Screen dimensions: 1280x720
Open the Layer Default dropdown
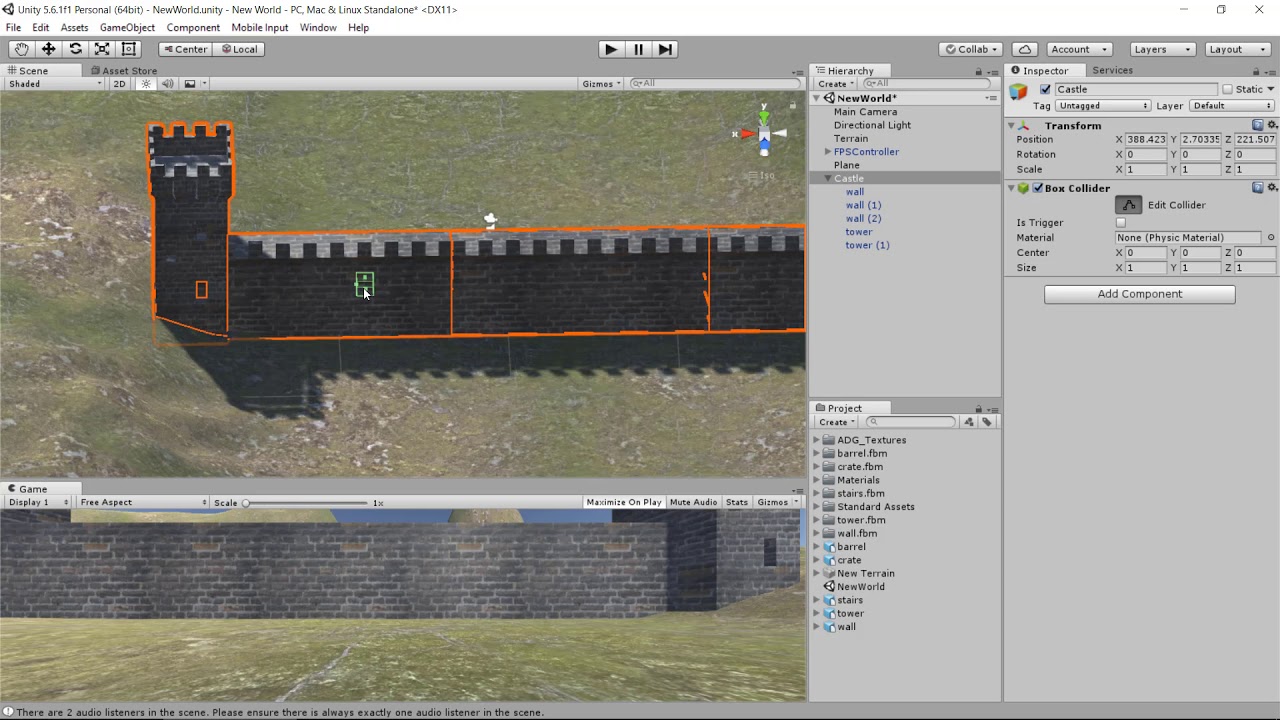pos(1231,106)
